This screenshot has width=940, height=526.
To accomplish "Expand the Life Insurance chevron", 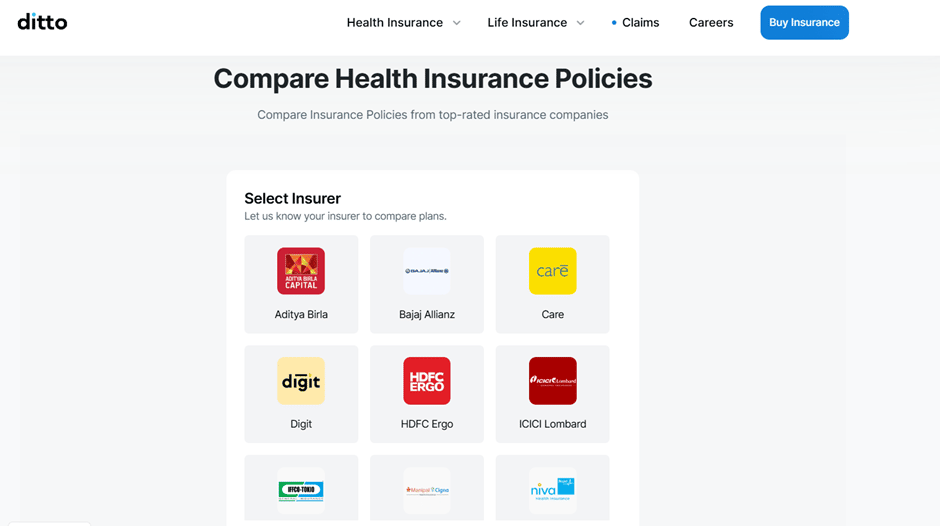I will pos(580,23).
